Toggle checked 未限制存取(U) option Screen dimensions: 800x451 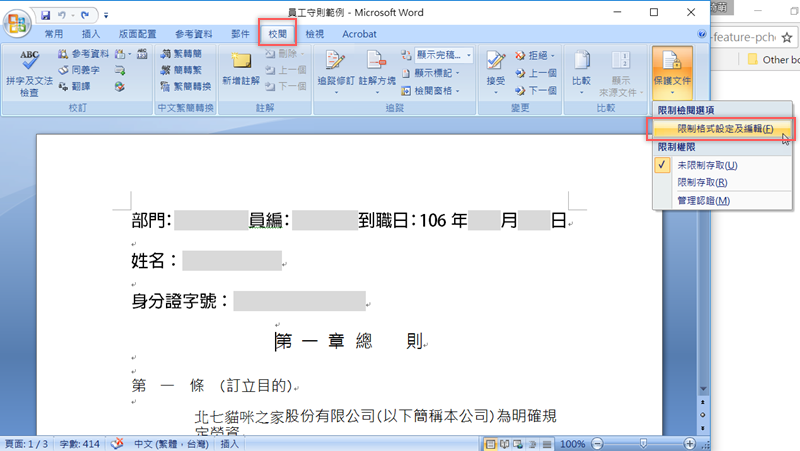tap(722, 165)
